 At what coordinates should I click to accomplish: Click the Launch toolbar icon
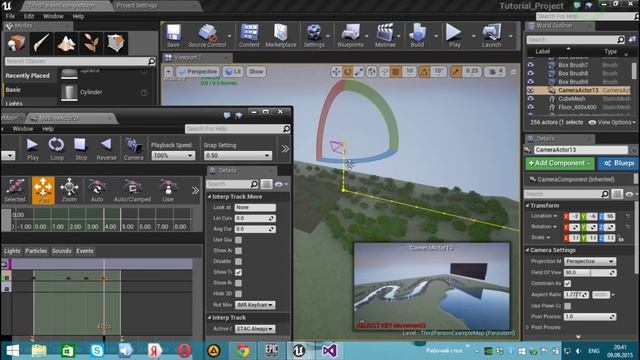click(x=491, y=36)
